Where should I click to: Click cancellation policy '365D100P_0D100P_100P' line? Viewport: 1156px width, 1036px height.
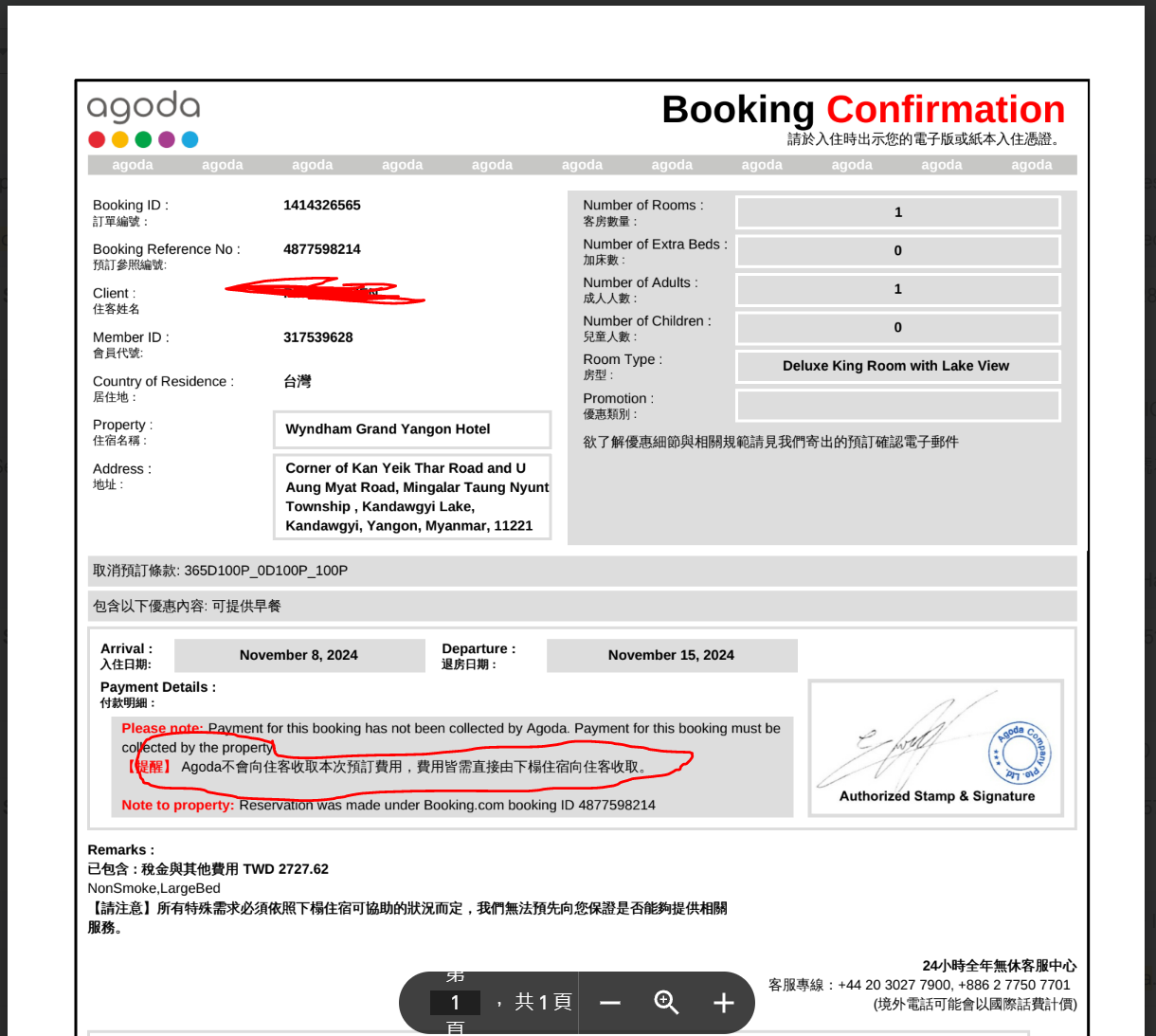tap(583, 571)
